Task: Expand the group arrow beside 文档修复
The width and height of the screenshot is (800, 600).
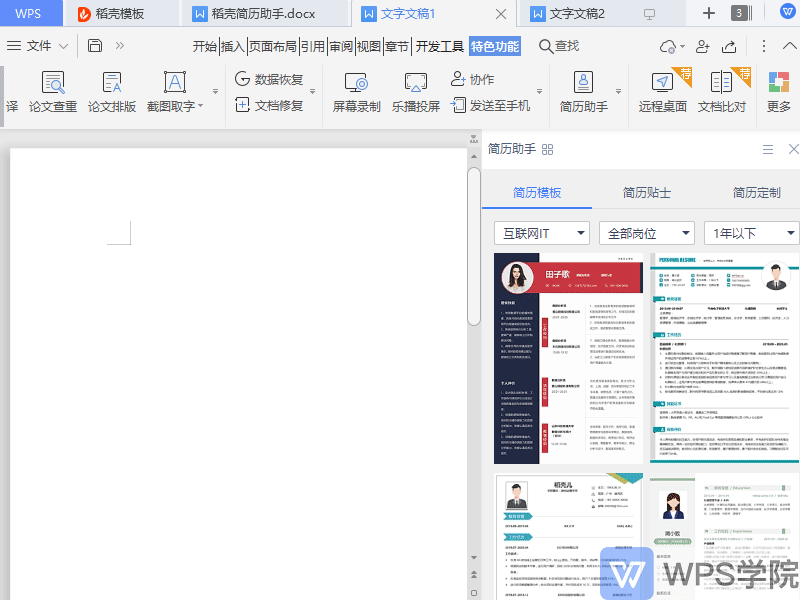Action: pos(313,92)
